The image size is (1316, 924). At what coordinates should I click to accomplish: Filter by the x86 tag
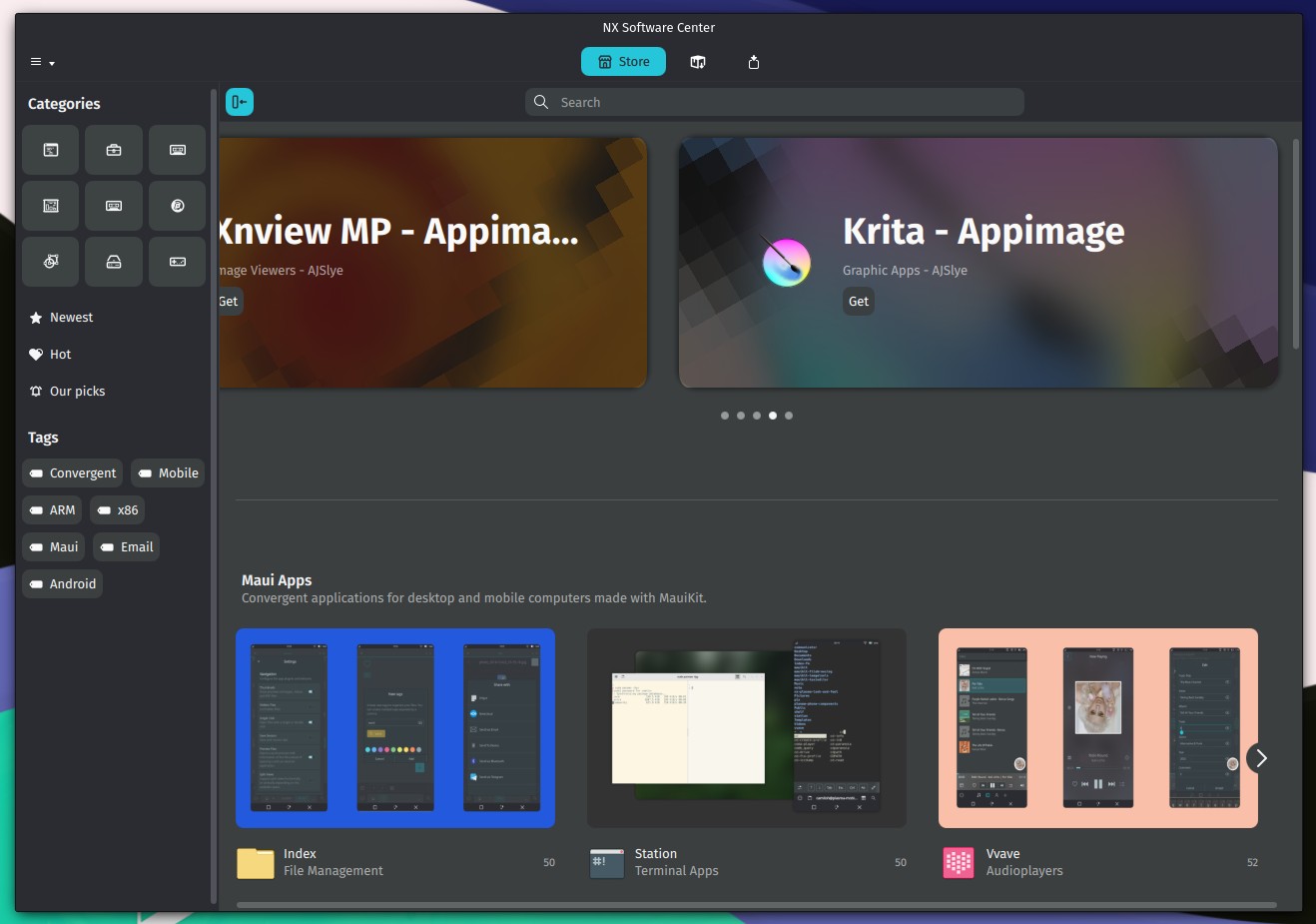(x=117, y=510)
